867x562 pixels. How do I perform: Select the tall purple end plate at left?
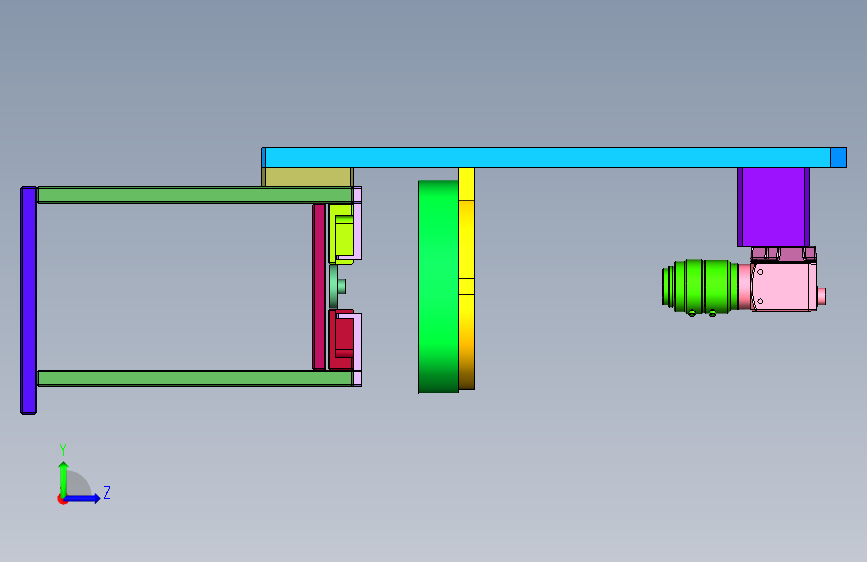click(x=28, y=300)
